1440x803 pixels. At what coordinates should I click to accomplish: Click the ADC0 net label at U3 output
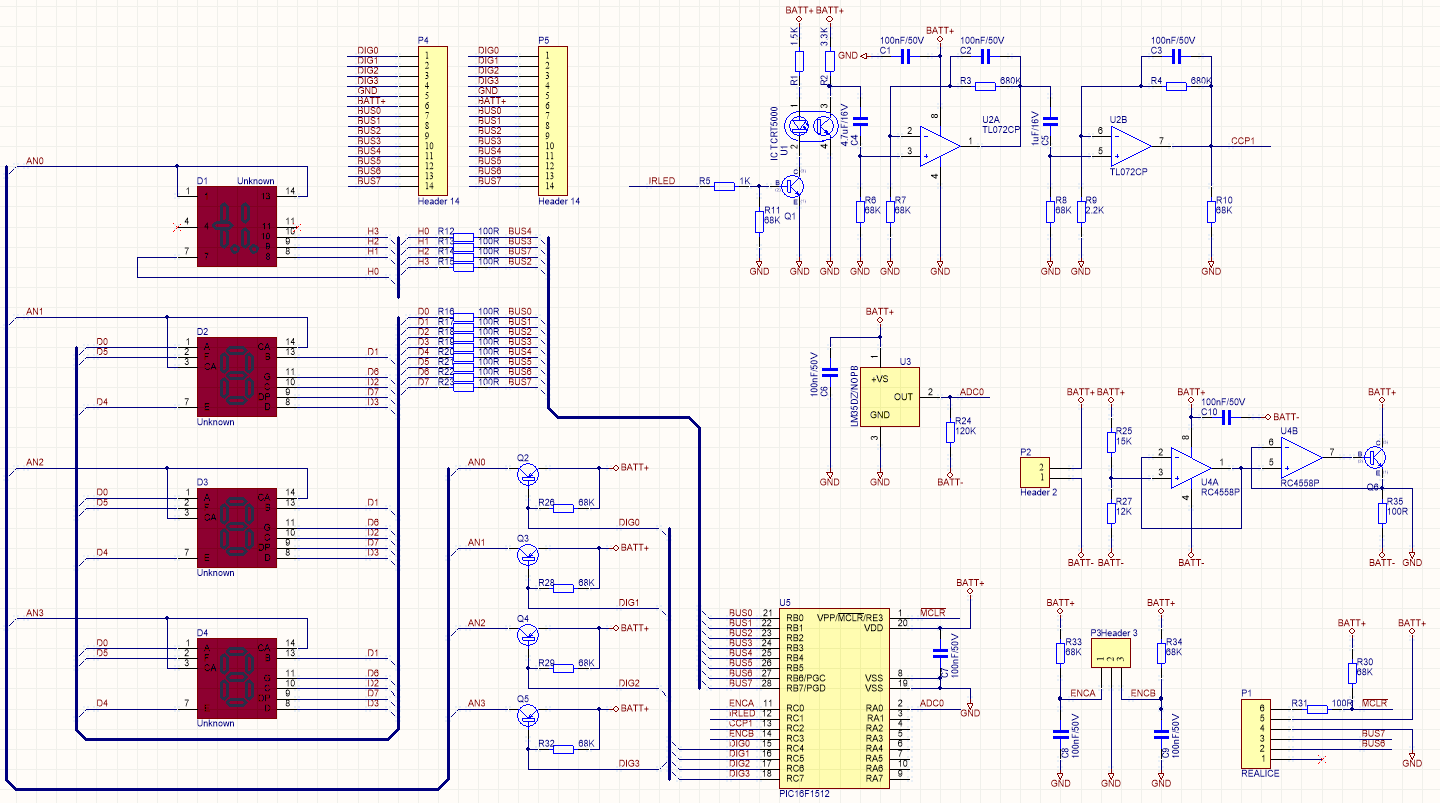[972, 392]
